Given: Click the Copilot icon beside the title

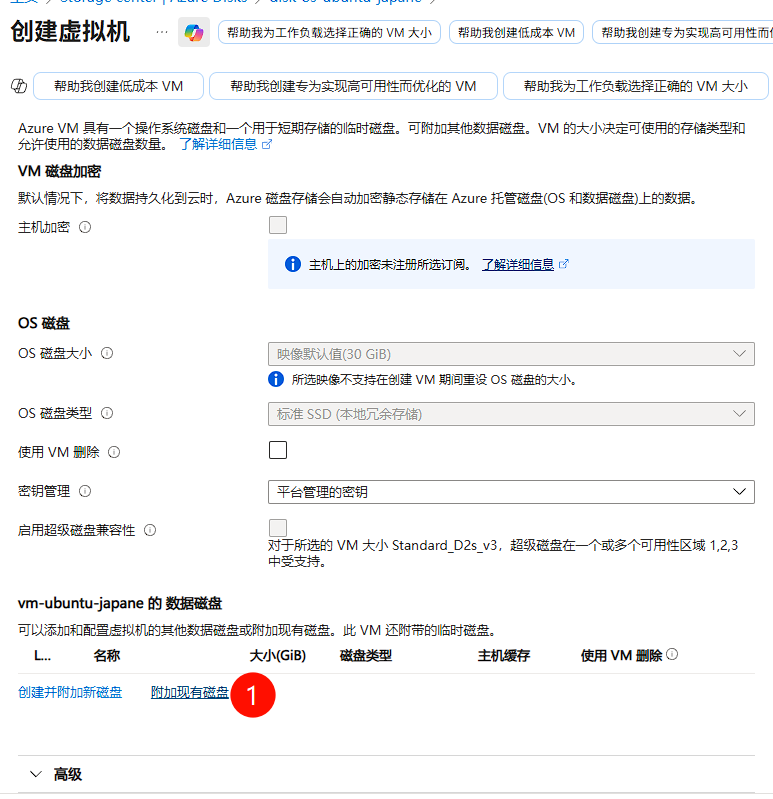Looking at the screenshot, I should (193, 33).
